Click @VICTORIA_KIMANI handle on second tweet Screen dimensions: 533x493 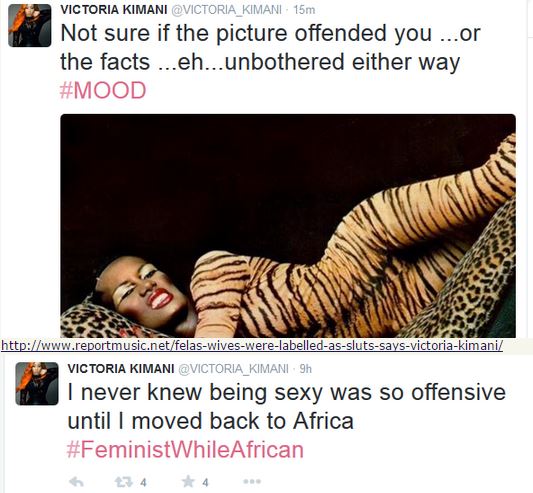(233, 369)
